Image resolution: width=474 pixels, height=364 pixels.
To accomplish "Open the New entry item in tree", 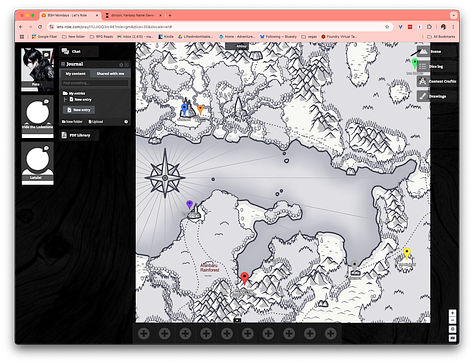I will [x=80, y=100].
